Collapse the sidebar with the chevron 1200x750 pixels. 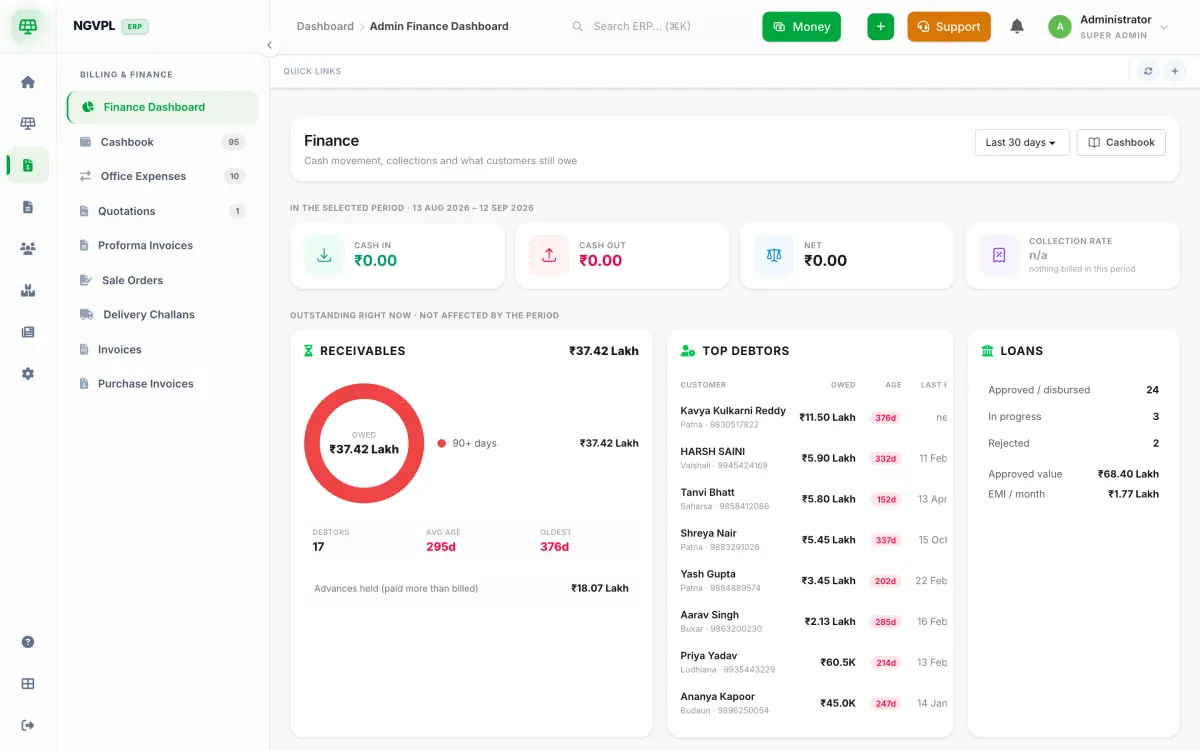(269, 45)
